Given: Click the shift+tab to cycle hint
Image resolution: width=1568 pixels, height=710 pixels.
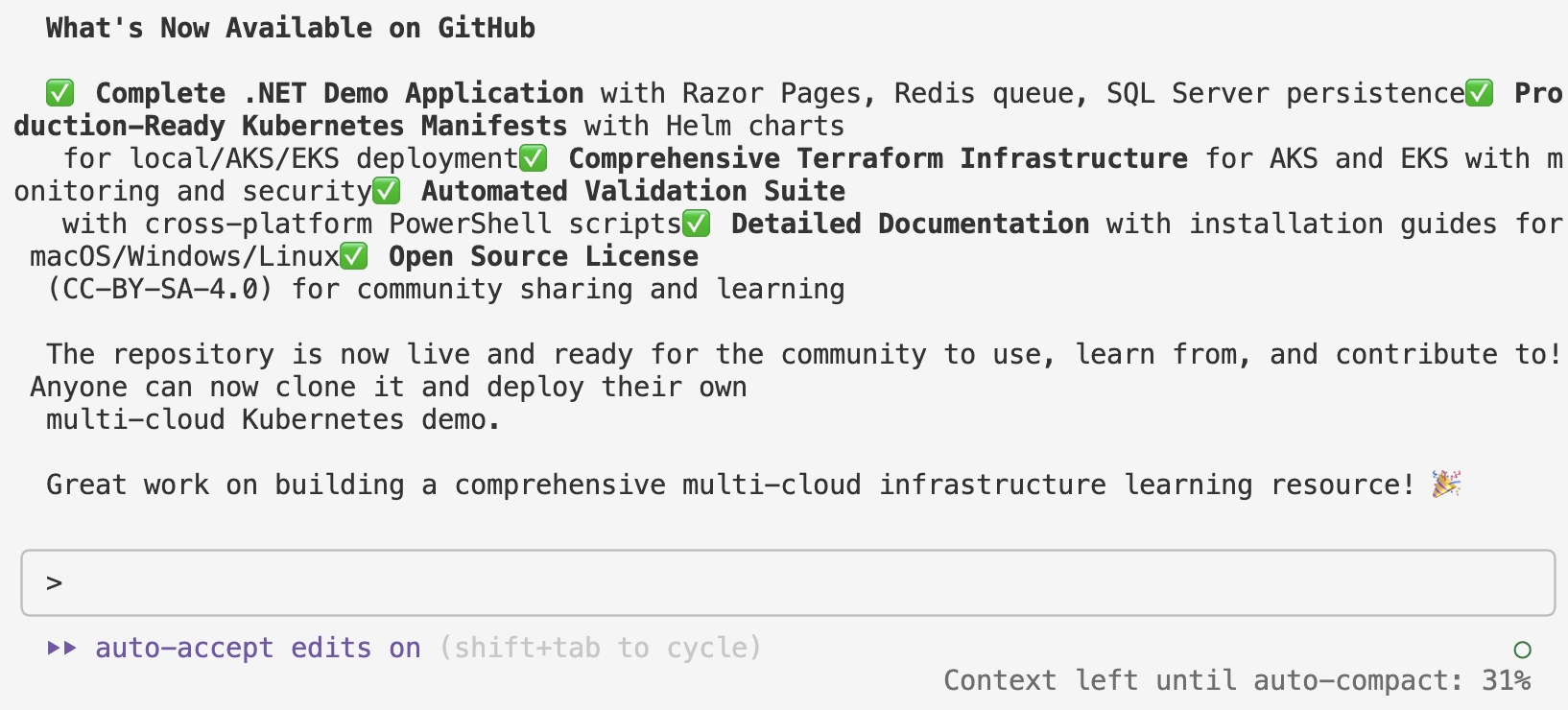Looking at the screenshot, I should click(601, 648).
